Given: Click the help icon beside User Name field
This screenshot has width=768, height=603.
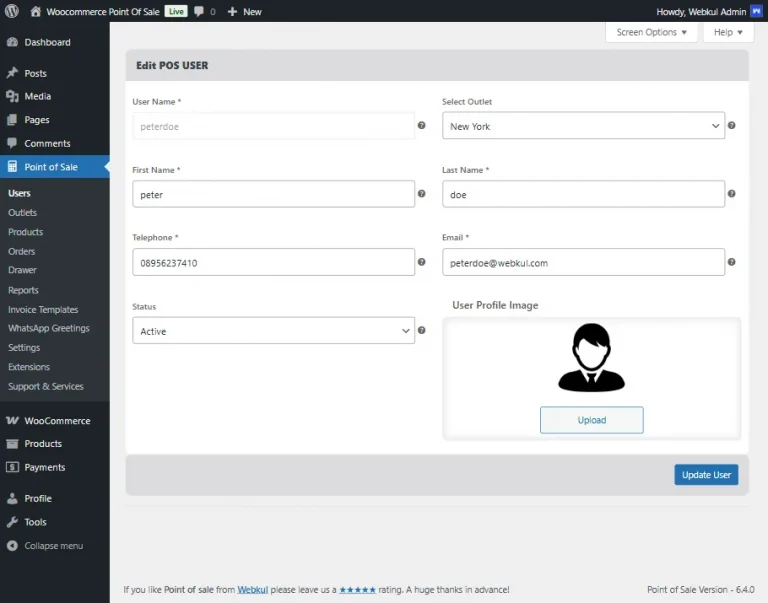Looking at the screenshot, I should 421,126.
